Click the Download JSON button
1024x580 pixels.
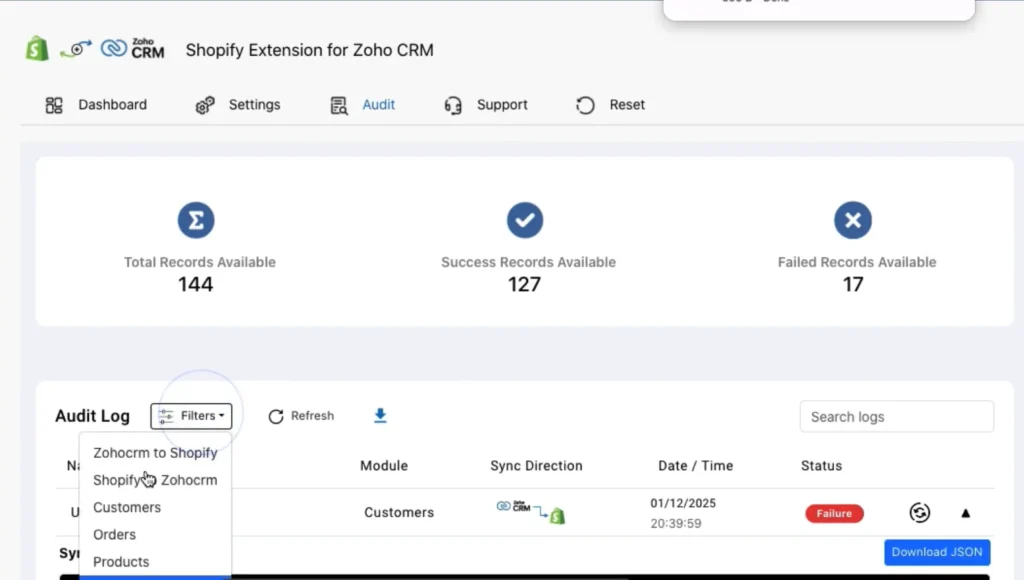936,551
